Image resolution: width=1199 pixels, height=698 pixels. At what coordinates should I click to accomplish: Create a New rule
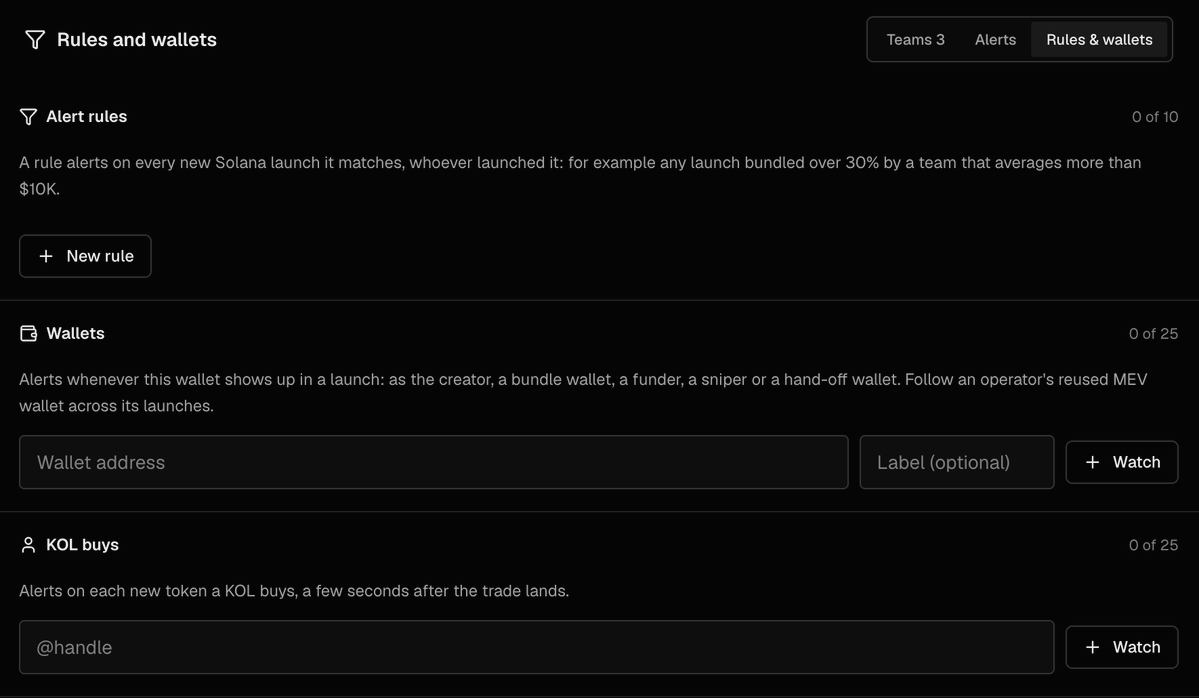(x=85, y=256)
